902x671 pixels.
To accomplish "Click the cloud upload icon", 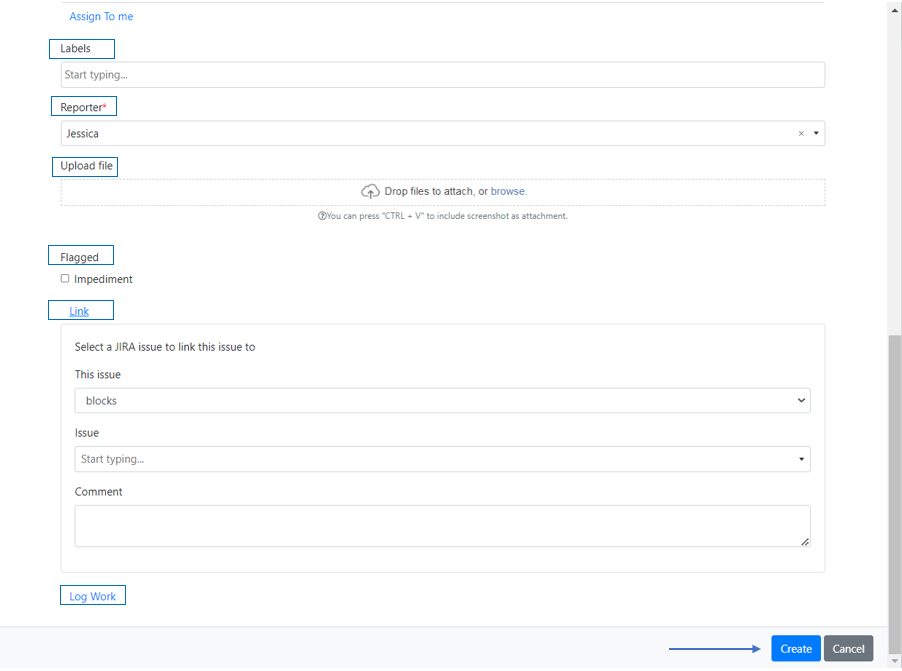I will tap(370, 191).
